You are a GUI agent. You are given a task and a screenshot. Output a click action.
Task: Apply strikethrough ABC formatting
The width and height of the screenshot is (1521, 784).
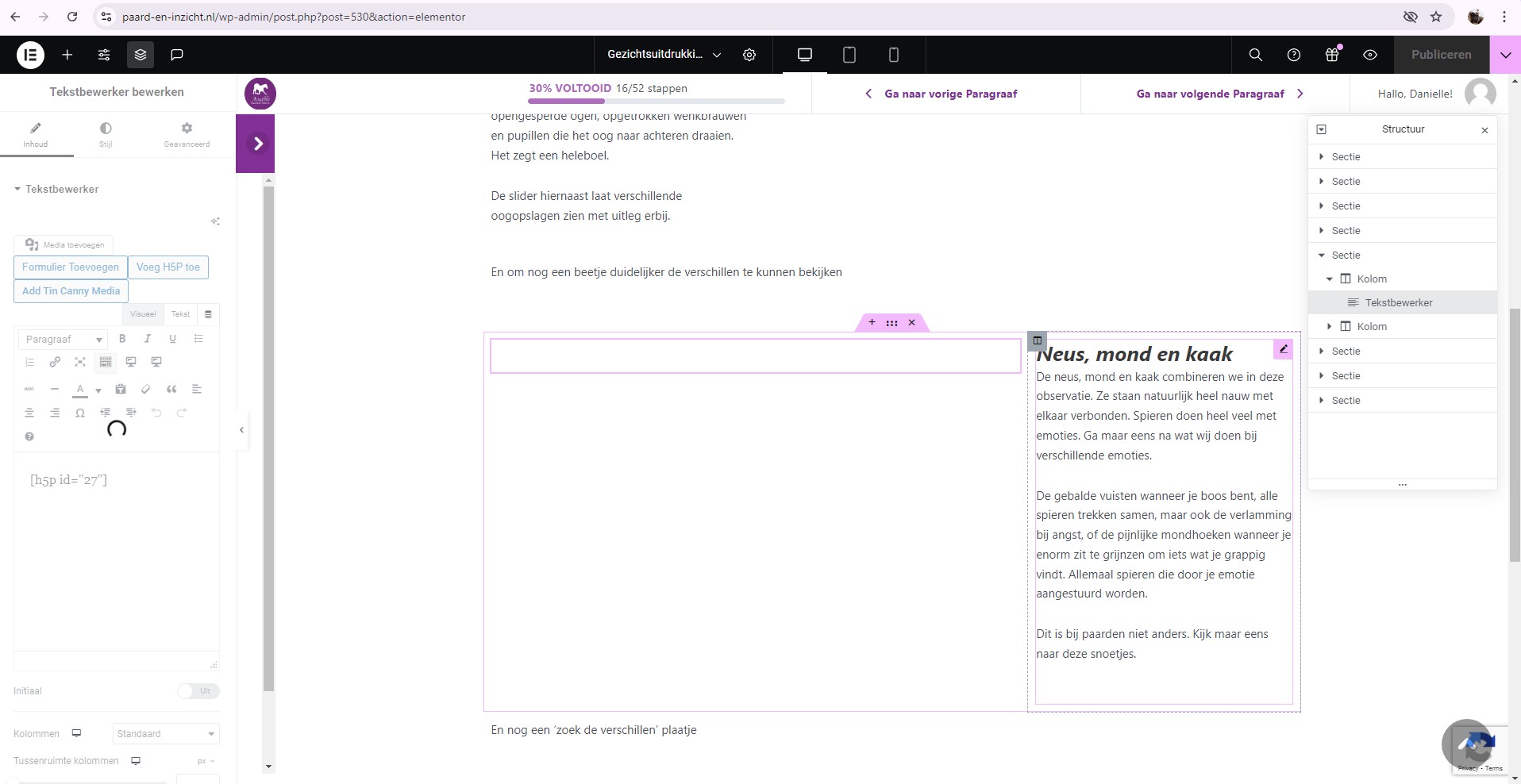[29, 389]
